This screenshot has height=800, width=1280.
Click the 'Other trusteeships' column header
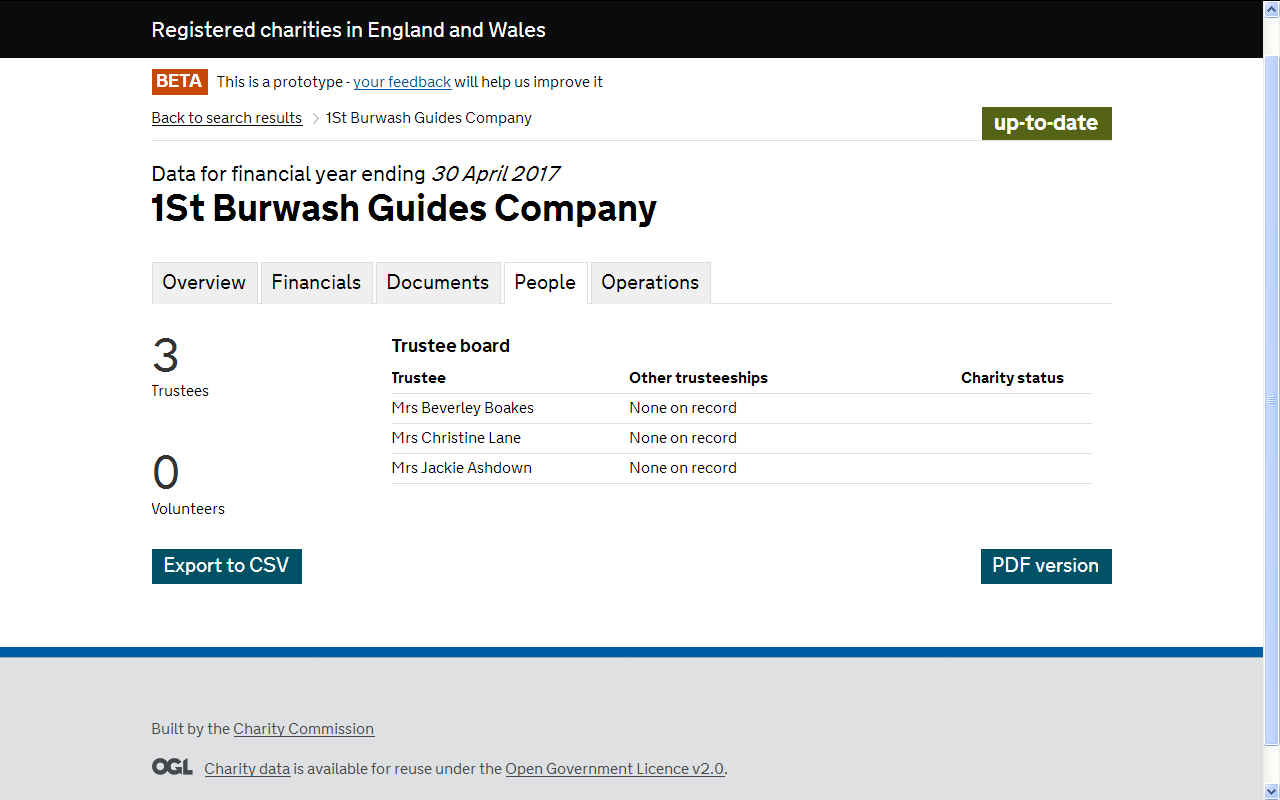(698, 378)
